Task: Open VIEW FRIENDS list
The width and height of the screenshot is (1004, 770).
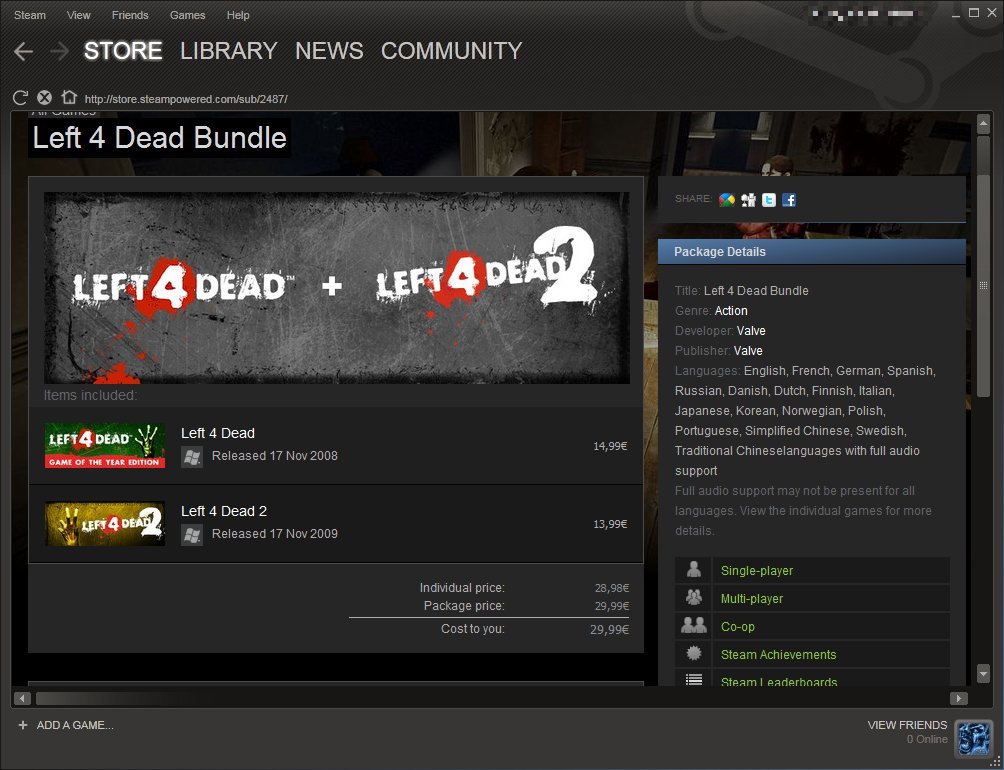Action: pos(907,725)
